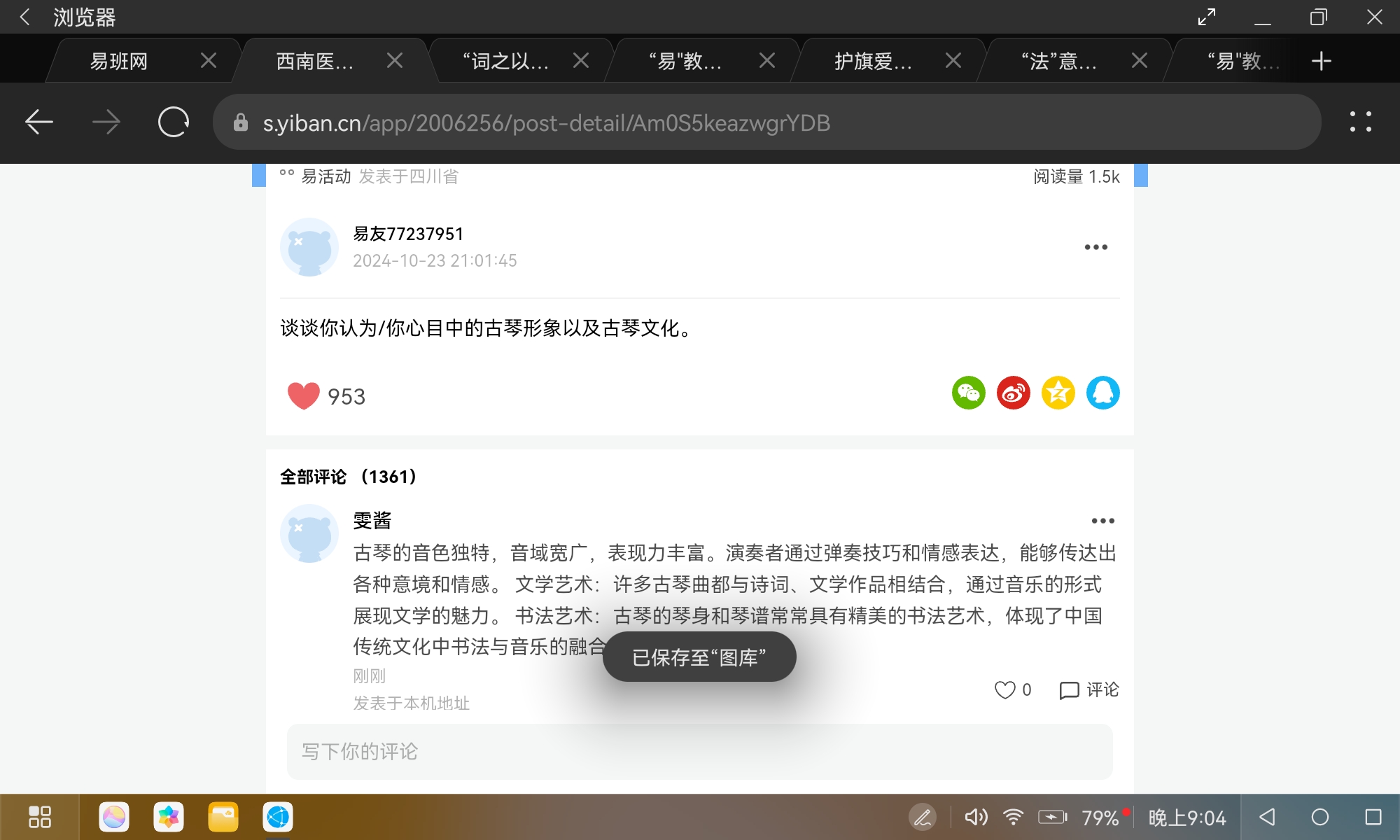1400x840 pixels.
Task: Like the comment by 雯酱
Action: pos(1005,690)
